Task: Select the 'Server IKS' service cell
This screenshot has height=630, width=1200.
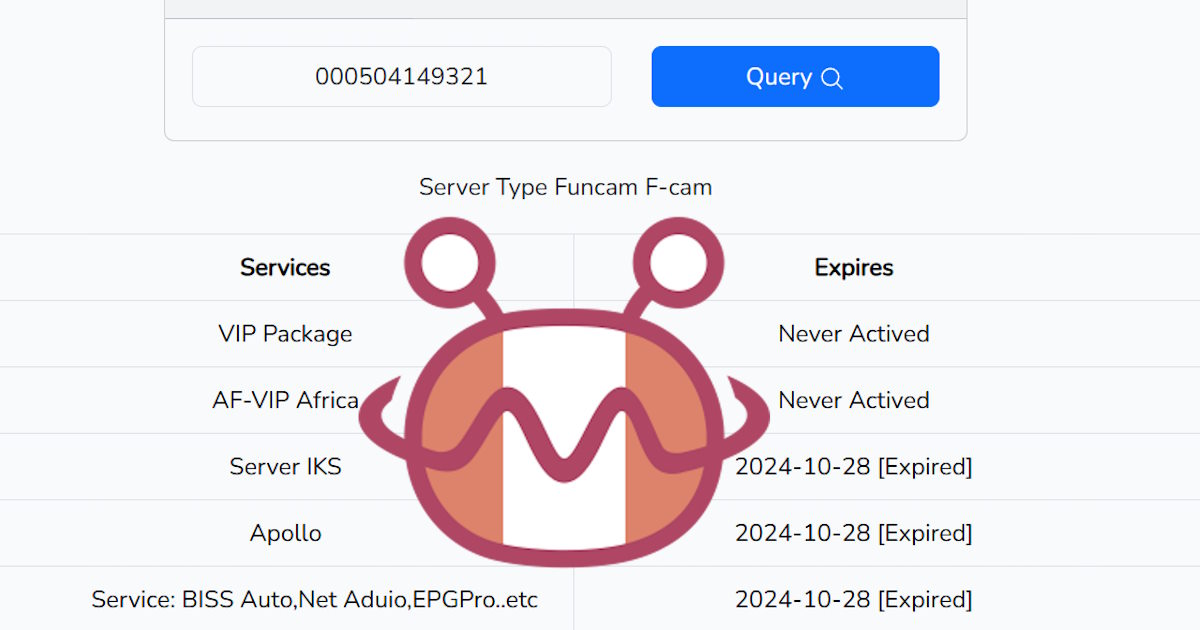Action: click(285, 466)
